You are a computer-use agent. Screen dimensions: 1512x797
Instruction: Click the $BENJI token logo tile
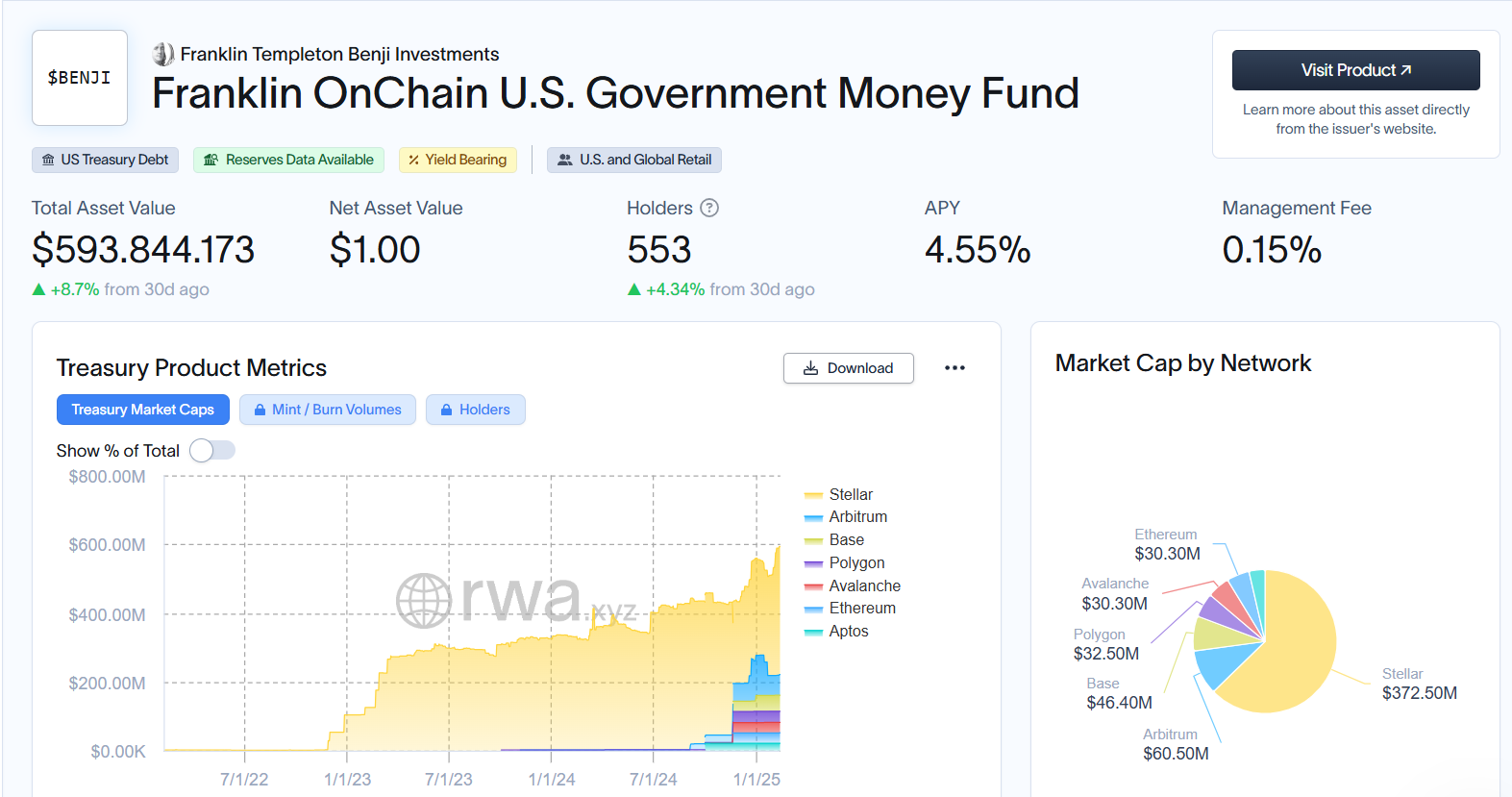point(80,78)
